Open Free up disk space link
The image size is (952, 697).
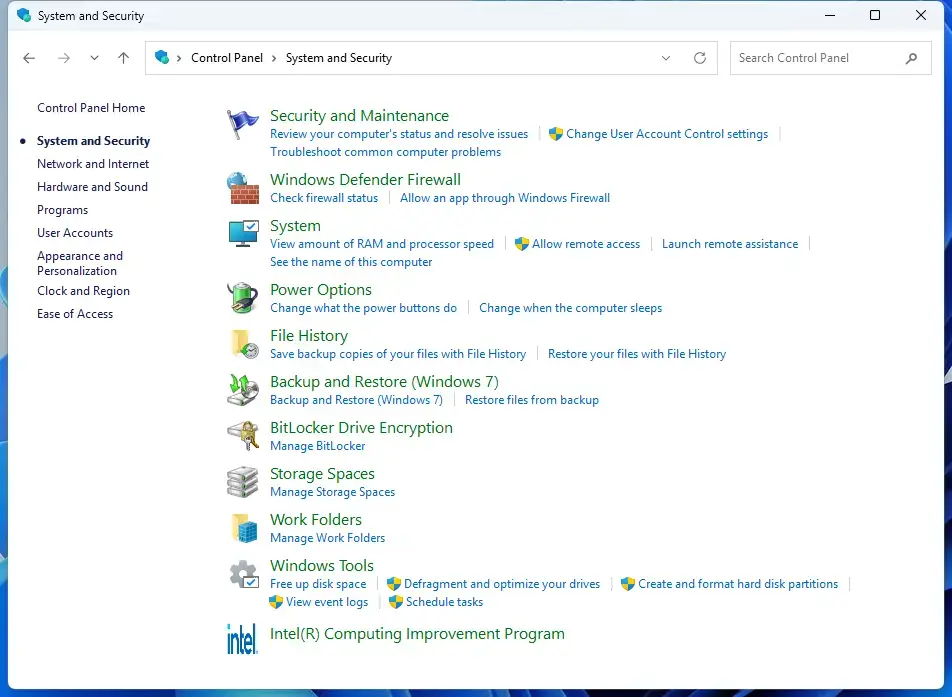click(318, 584)
